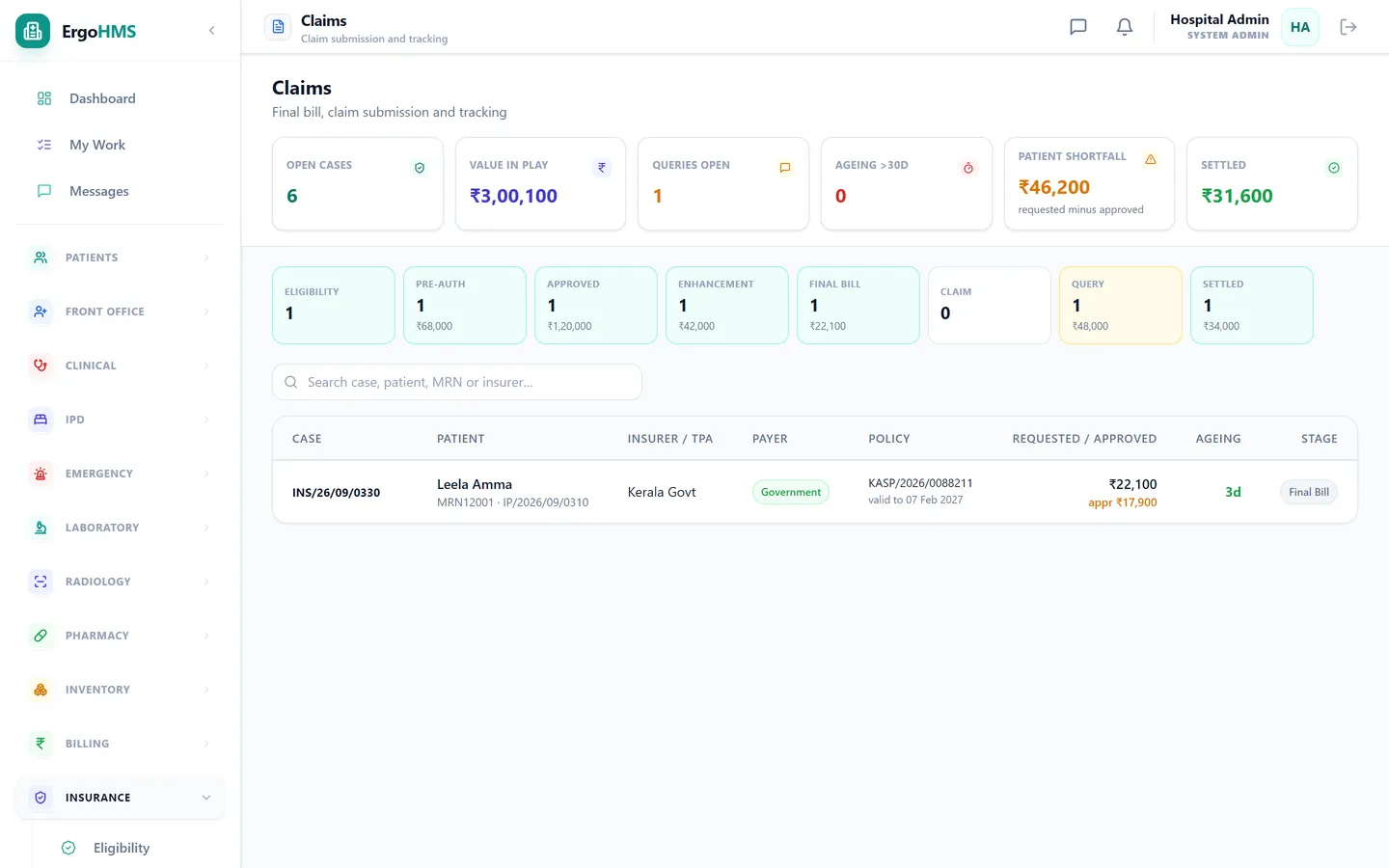The width and height of the screenshot is (1389, 868).
Task: Expand the Billing section chevron
Action: point(206,744)
